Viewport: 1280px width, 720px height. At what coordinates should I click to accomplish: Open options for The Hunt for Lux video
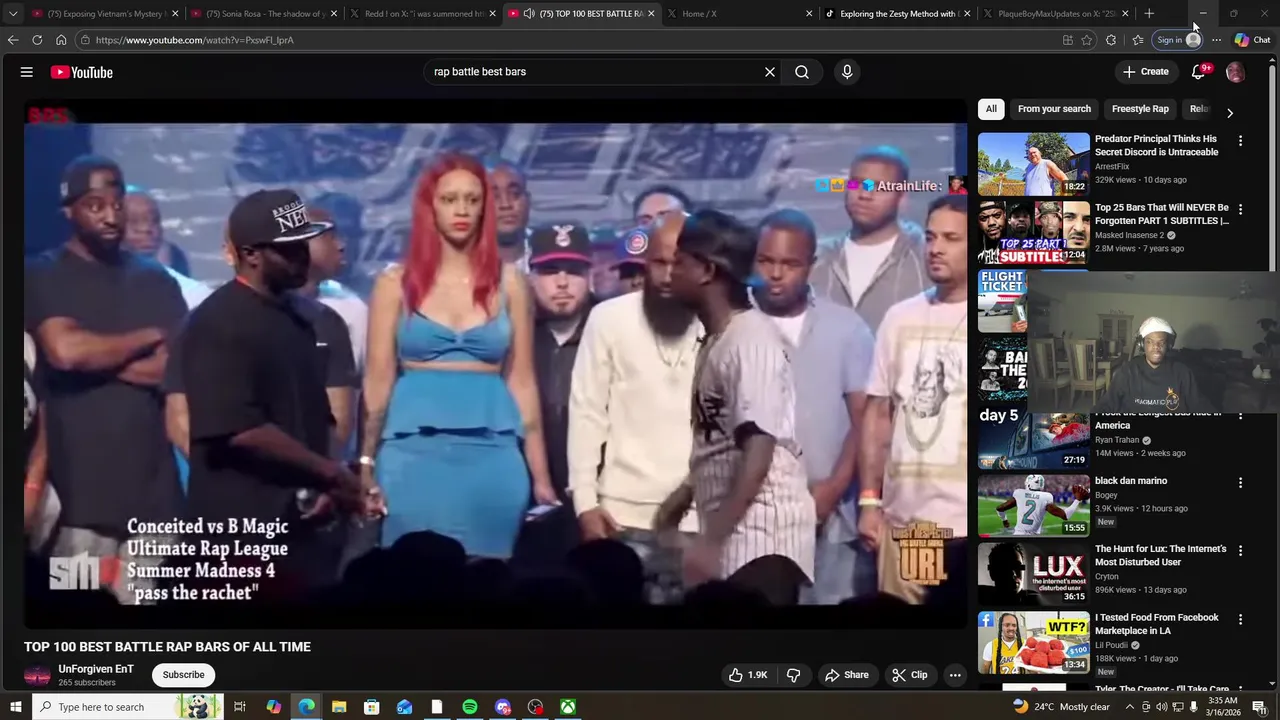(x=1240, y=550)
